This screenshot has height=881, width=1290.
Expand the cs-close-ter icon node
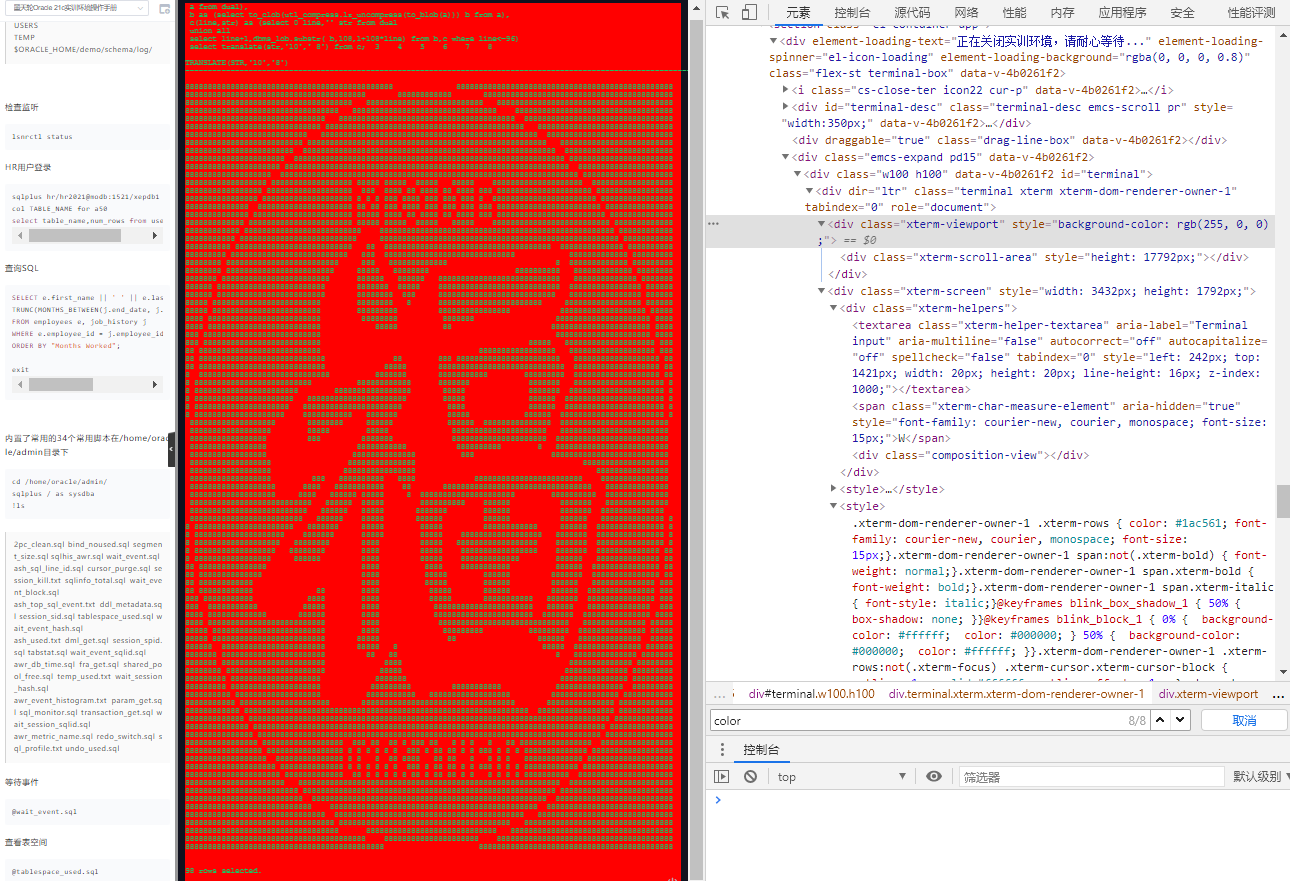point(785,90)
